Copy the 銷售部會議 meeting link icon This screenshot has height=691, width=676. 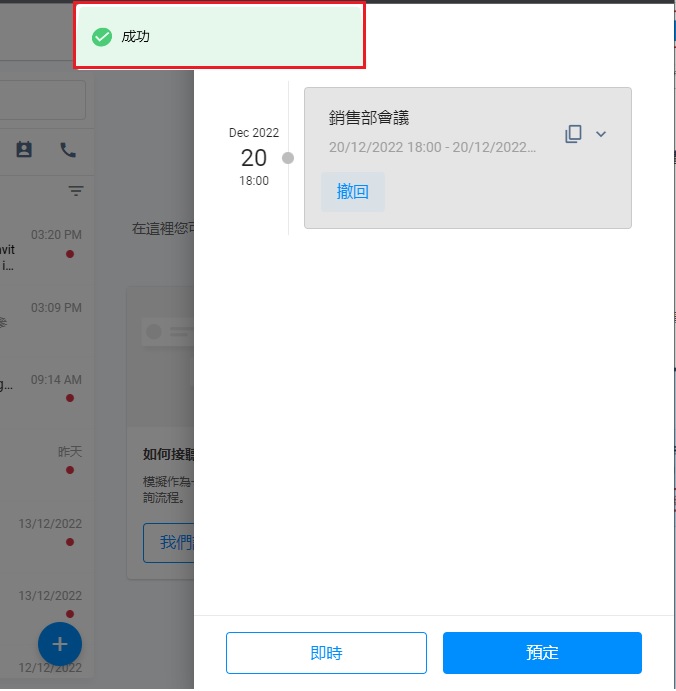[573, 134]
